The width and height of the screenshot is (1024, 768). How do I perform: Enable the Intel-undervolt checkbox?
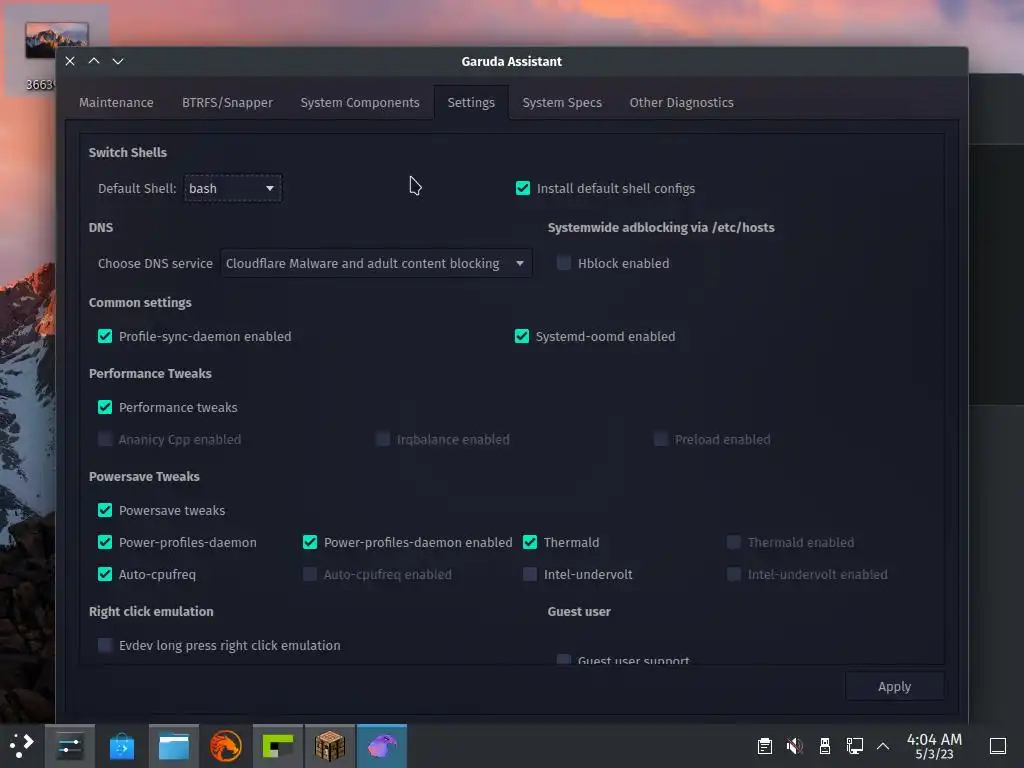point(530,574)
